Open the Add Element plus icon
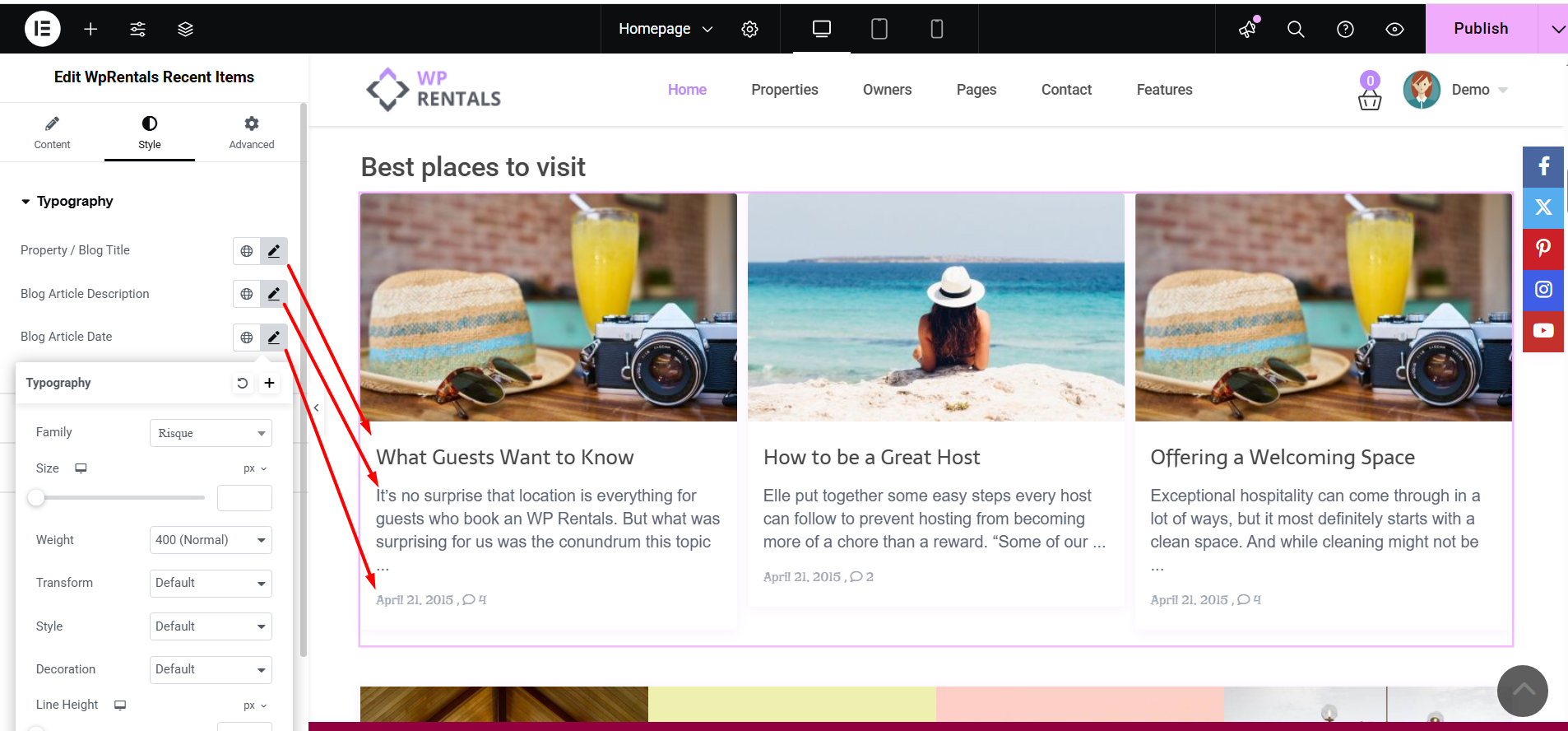Image resolution: width=1568 pixels, height=731 pixels. [90, 29]
